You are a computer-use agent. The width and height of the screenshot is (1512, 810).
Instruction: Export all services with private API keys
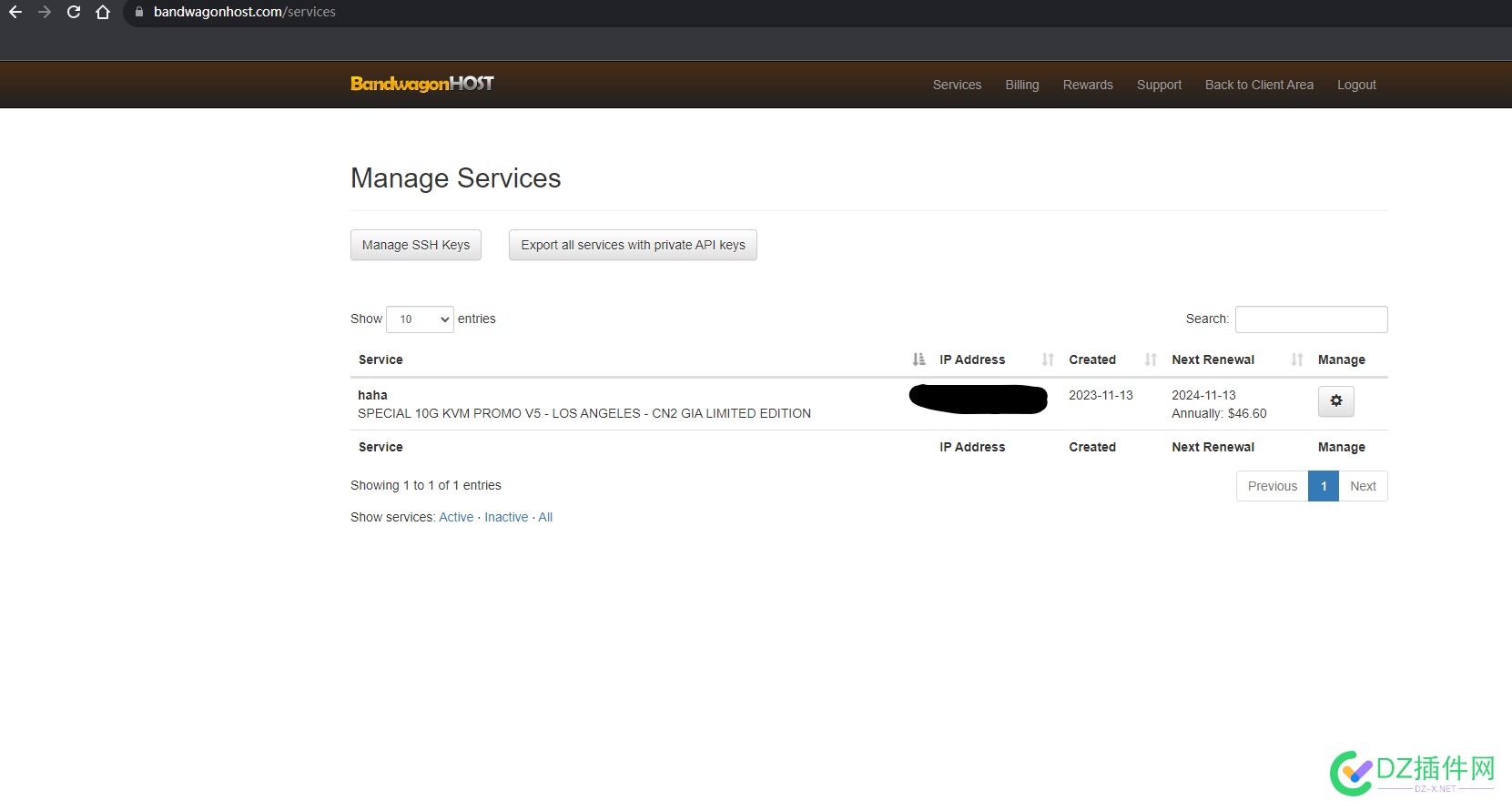[633, 245]
